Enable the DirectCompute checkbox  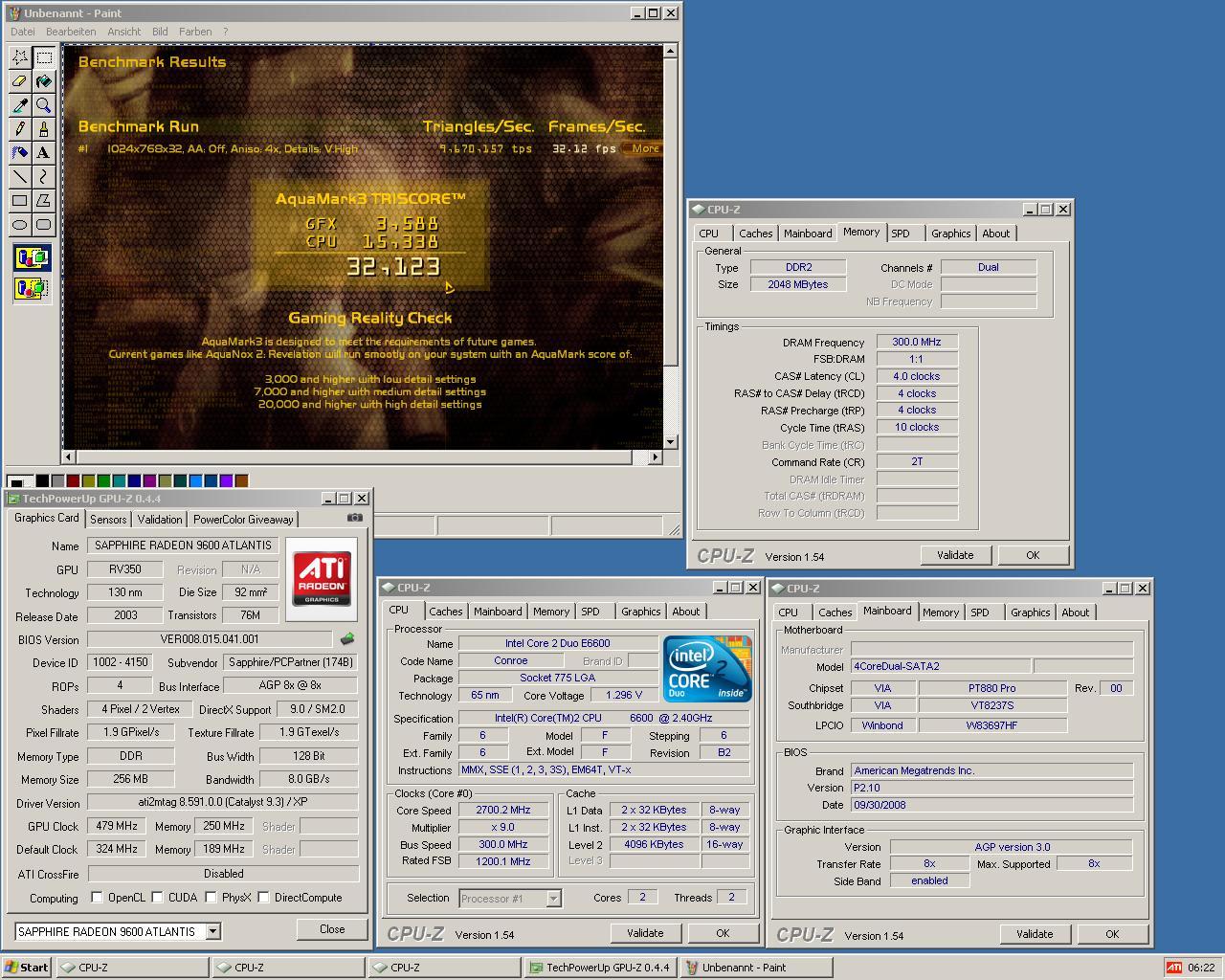(x=263, y=898)
